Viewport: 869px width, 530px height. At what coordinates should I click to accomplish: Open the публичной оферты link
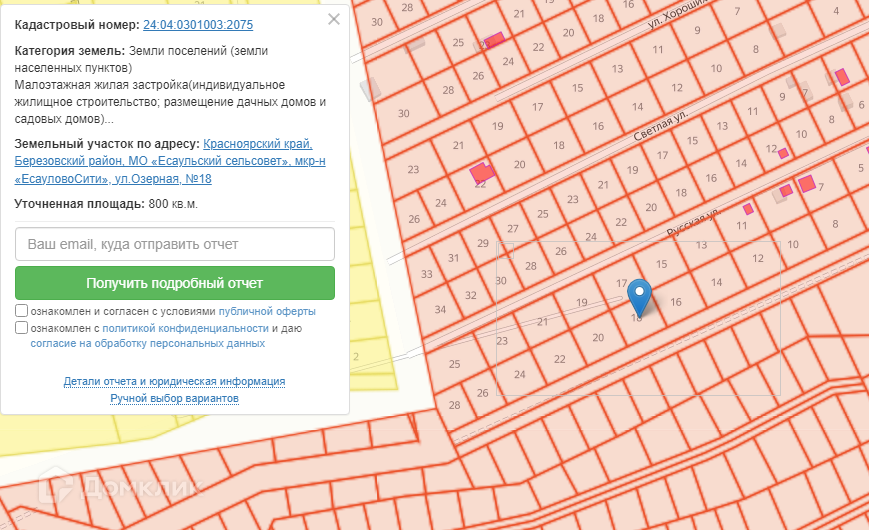coord(267,312)
